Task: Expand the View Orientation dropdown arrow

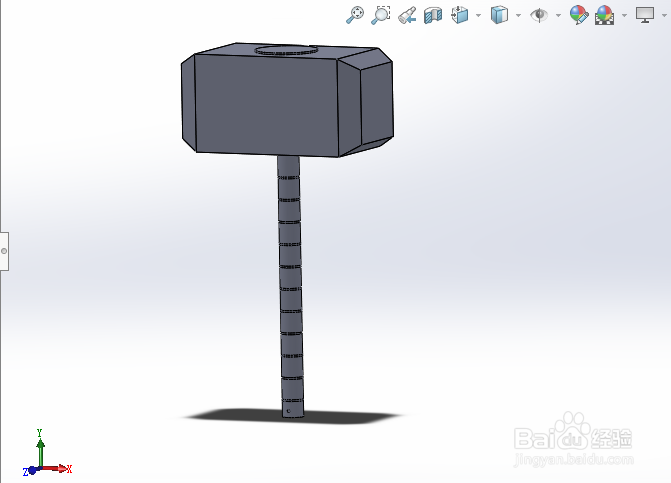Action: 478,15
